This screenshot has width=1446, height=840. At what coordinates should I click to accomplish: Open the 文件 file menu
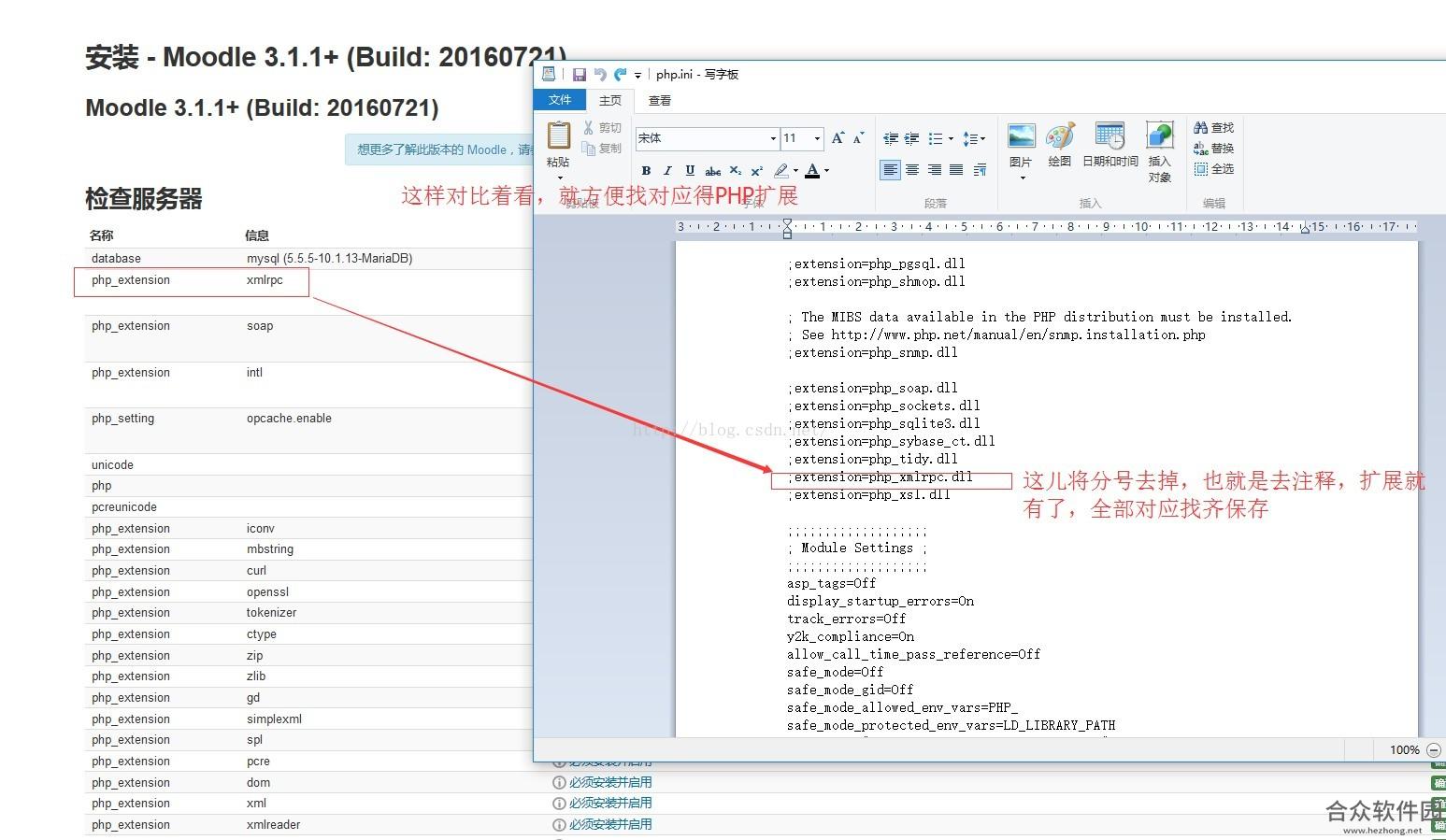point(560,100)
